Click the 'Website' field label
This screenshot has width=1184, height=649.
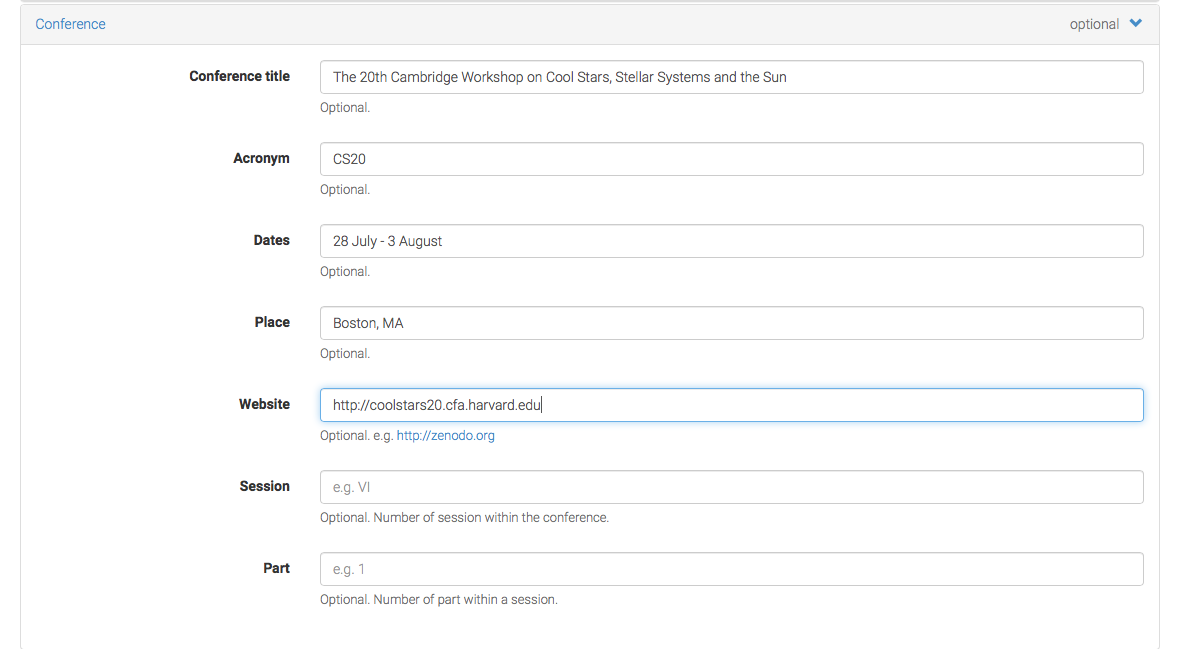click(264, 404)
